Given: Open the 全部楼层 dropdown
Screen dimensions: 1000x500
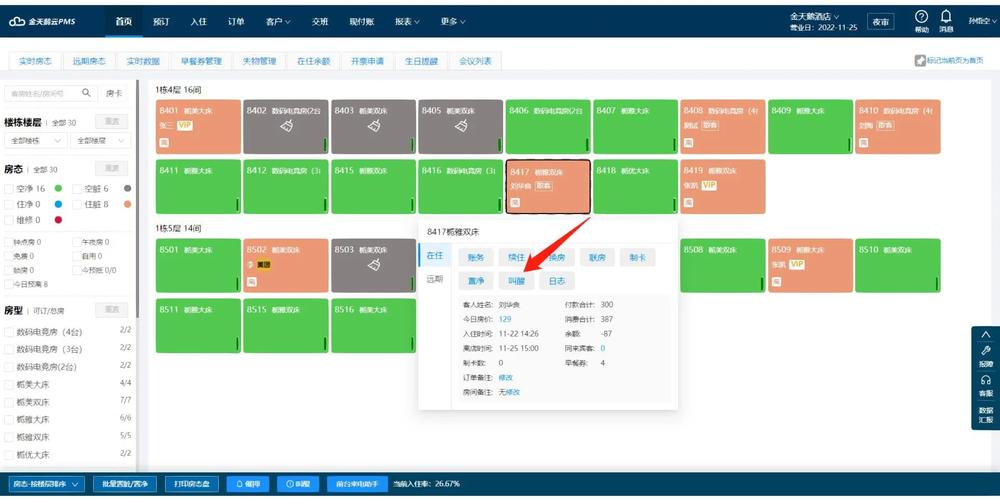Looking at the screenshot, I should (x=100, y=140).
